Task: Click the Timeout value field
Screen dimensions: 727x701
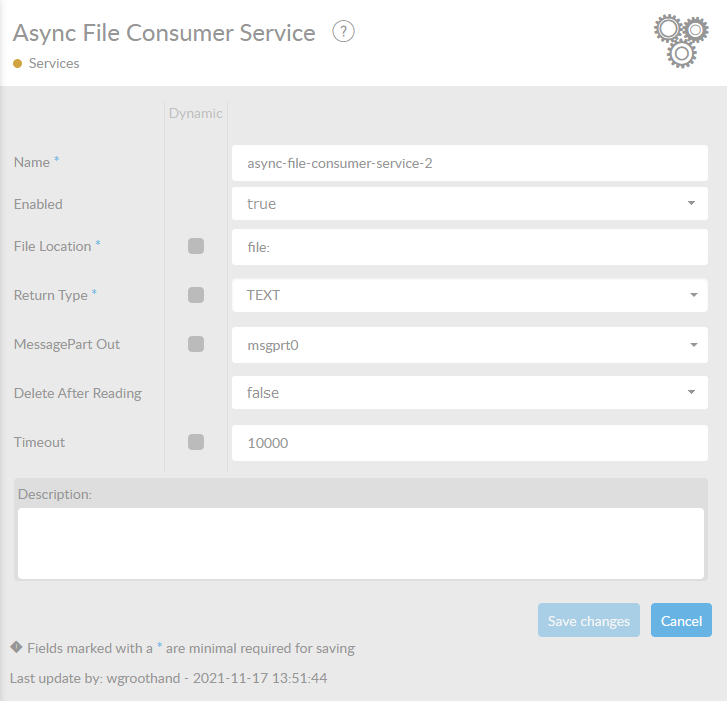Action: (x=470, y=443)
